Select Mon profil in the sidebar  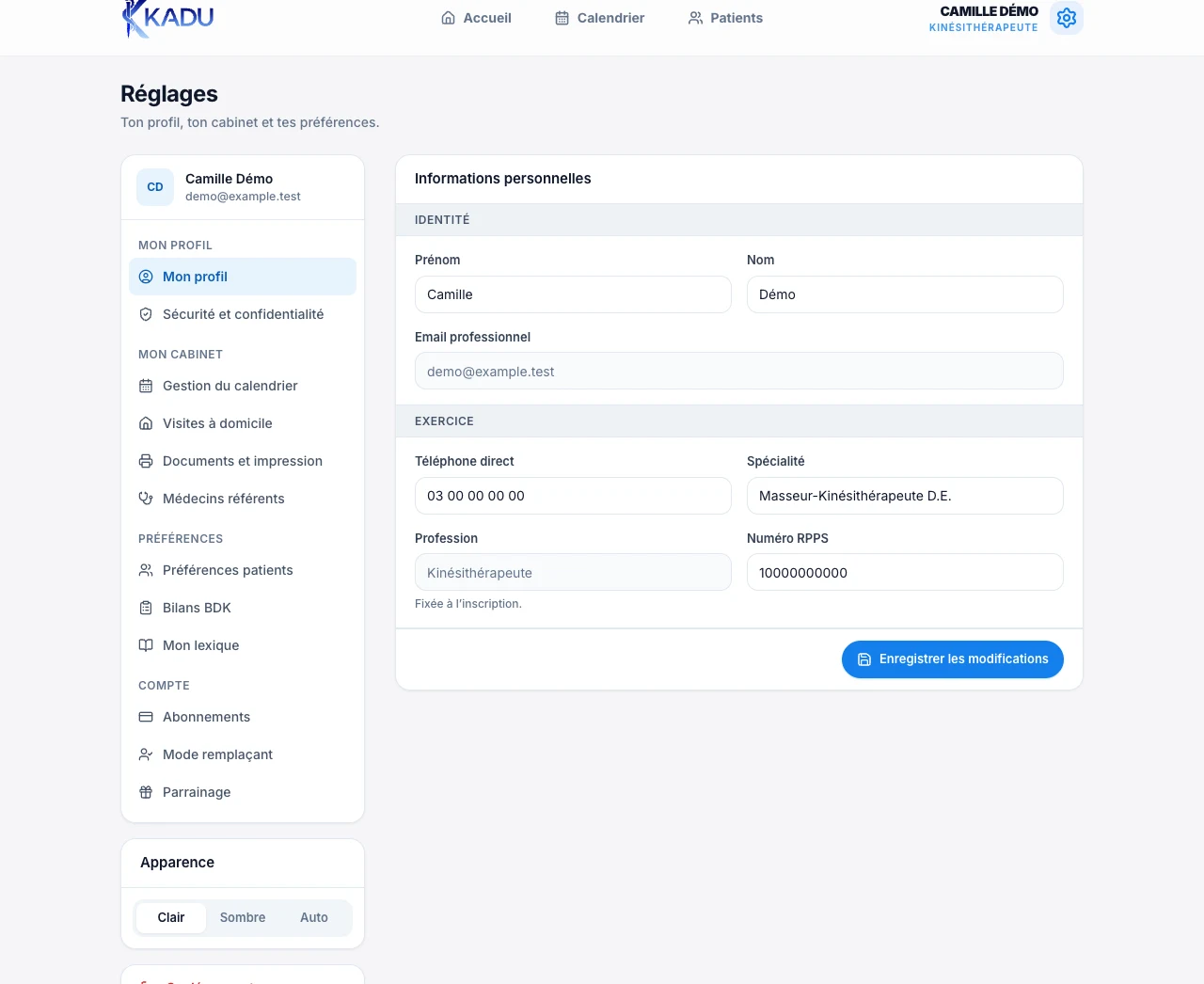pos(243,277)
